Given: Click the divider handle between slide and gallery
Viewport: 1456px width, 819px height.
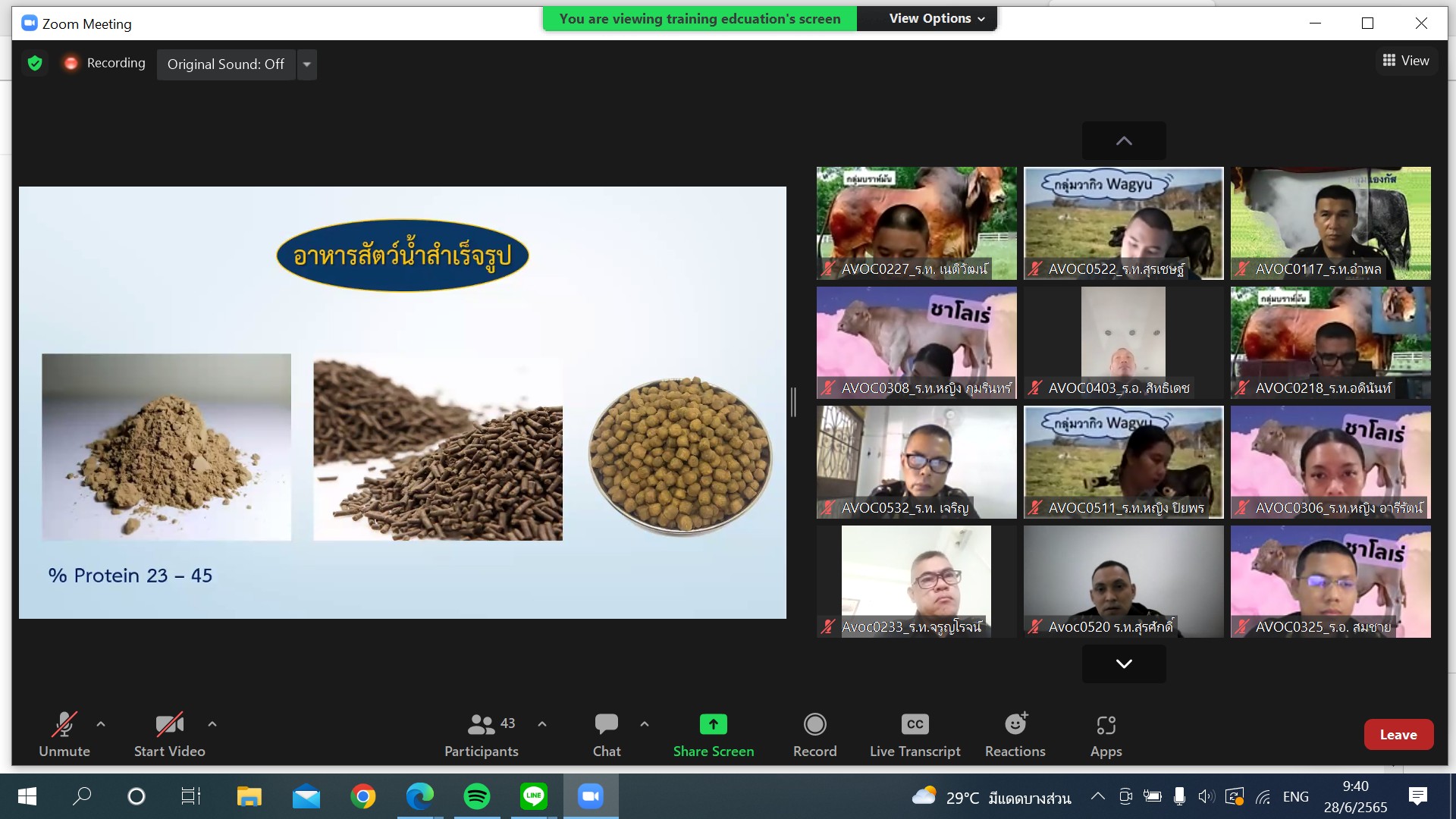Looking at the screenshot, I should 793,402.
